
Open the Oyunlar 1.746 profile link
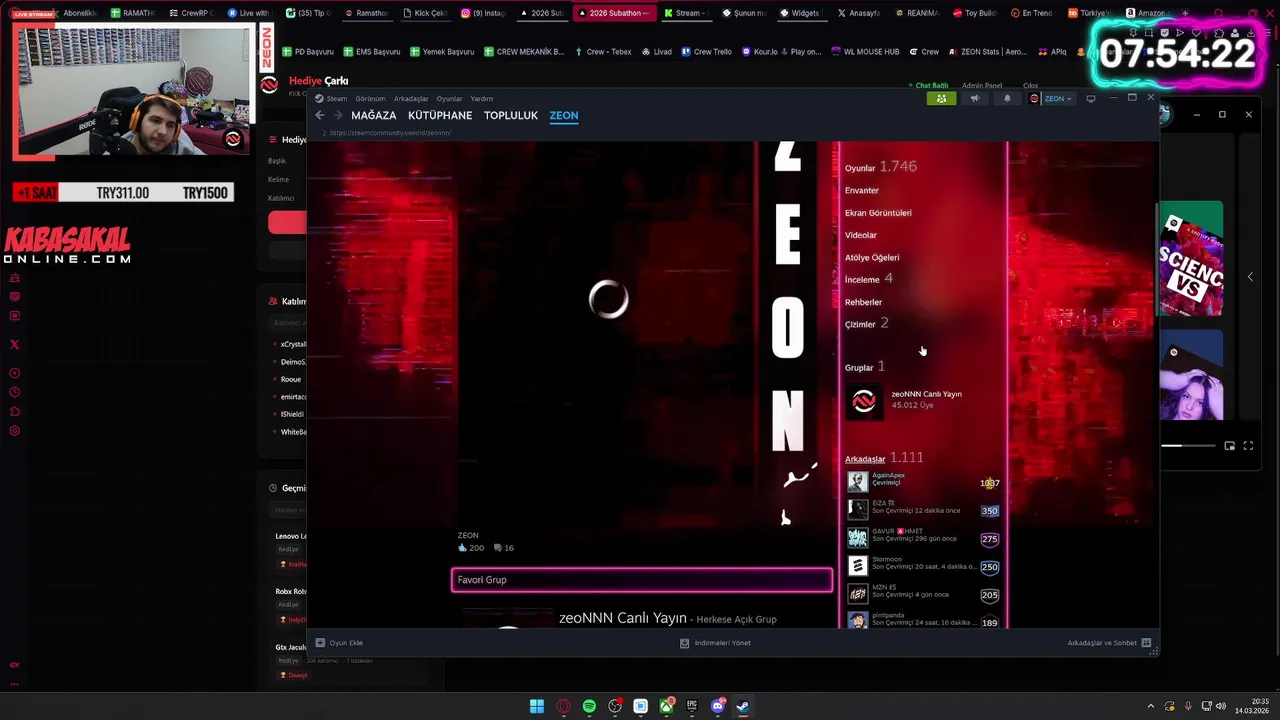[880, 167]
